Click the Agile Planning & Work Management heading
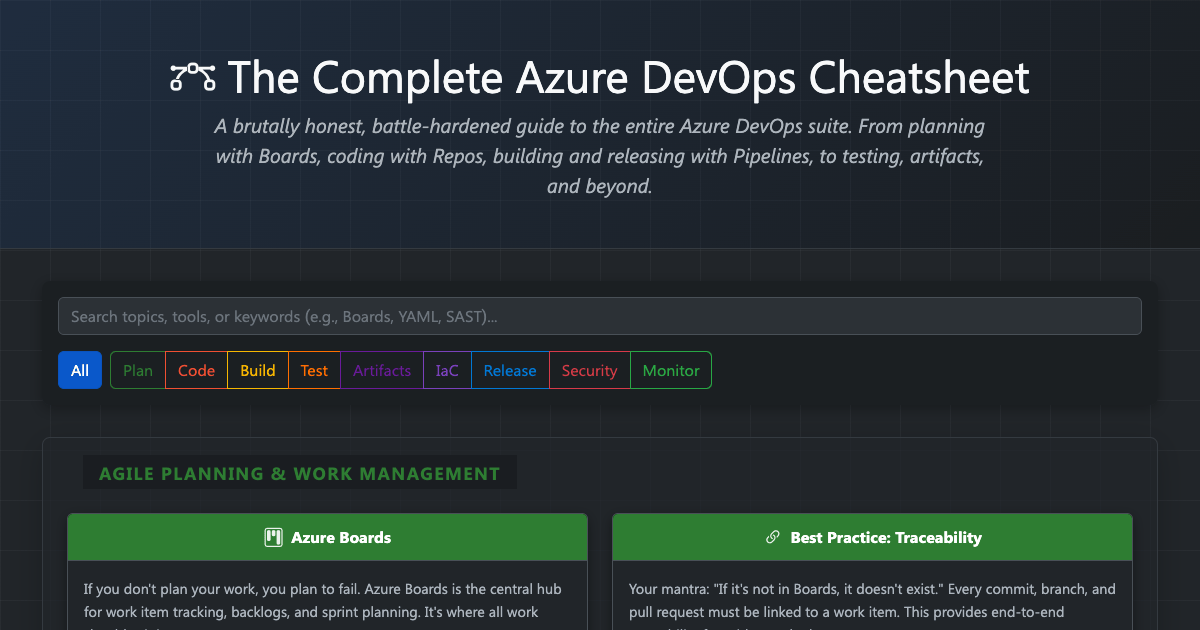 point(299,473)
